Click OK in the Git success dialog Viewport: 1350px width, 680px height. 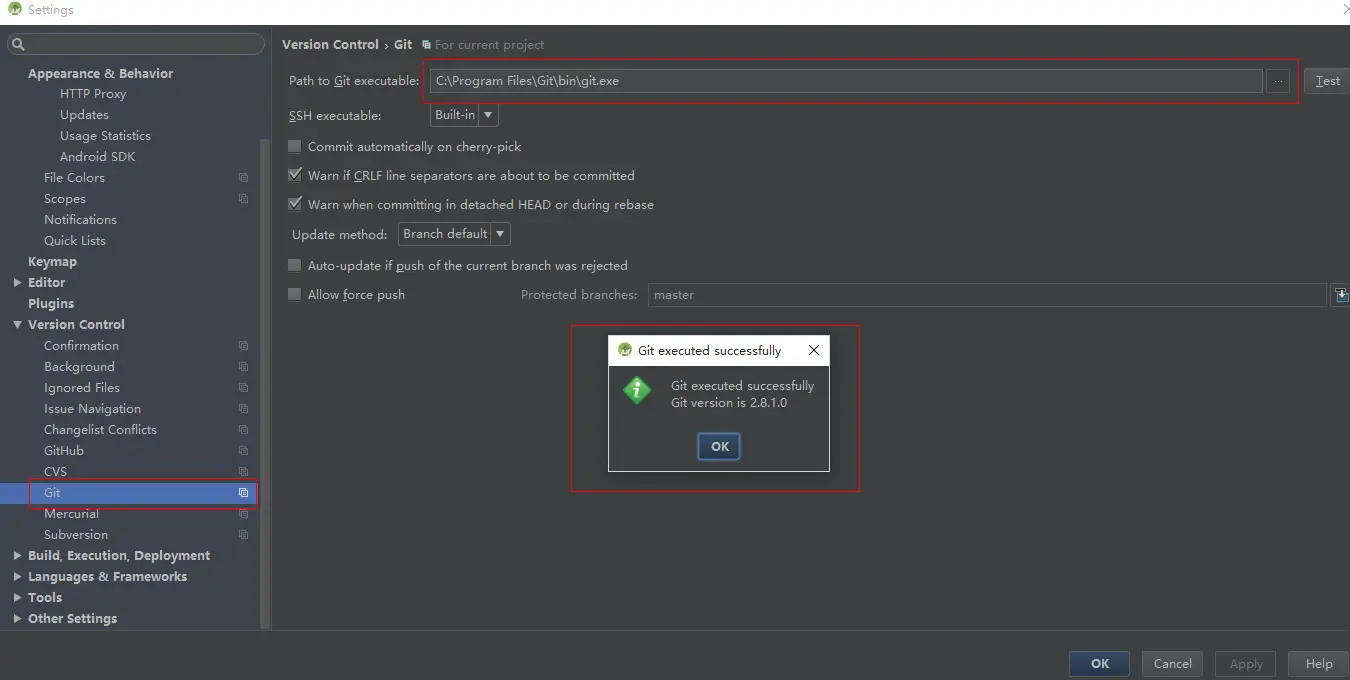719,447
